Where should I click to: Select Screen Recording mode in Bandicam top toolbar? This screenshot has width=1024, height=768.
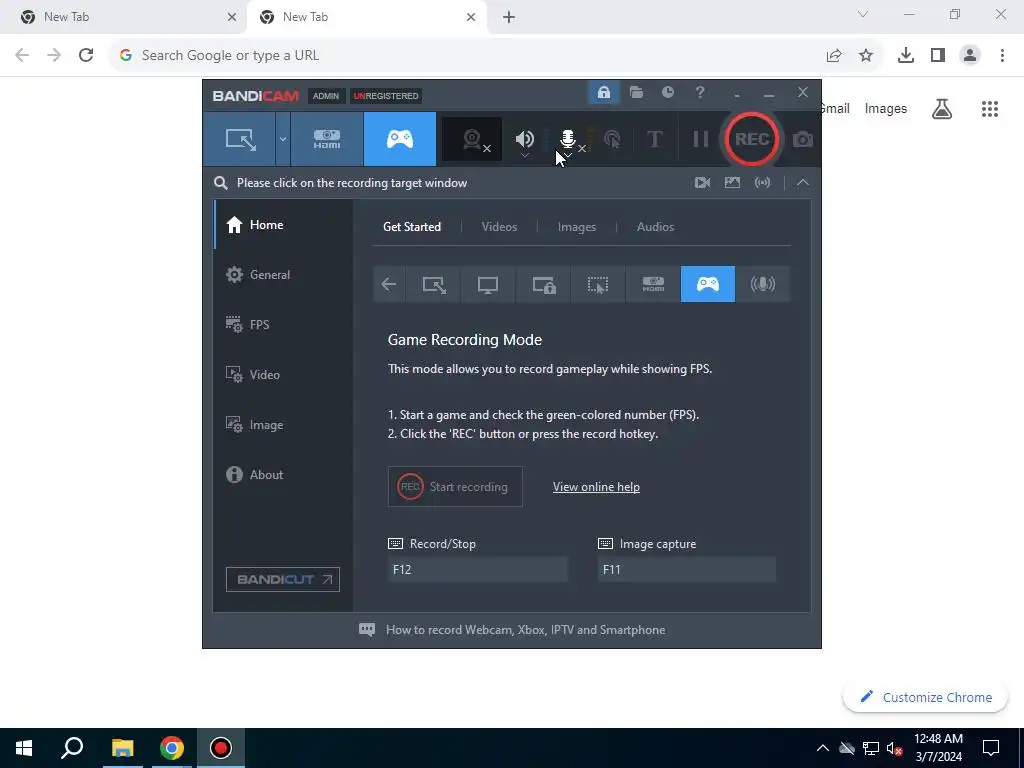(x=240, y=139)
